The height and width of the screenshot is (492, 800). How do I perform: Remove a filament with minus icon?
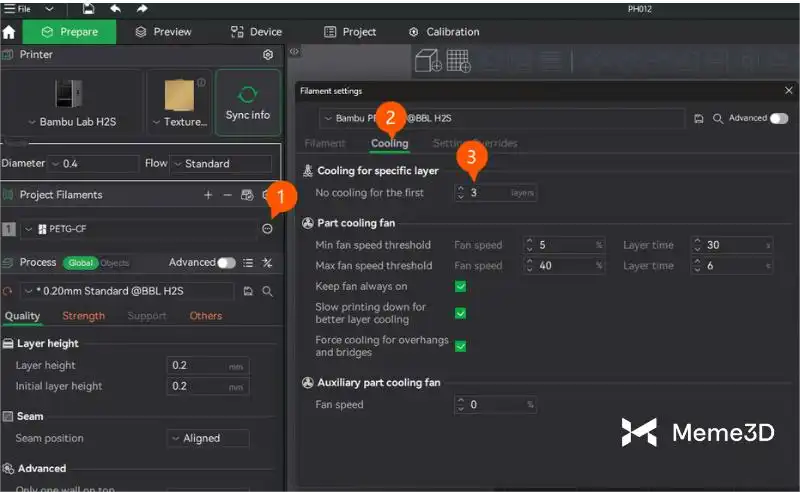pos(227,195)
